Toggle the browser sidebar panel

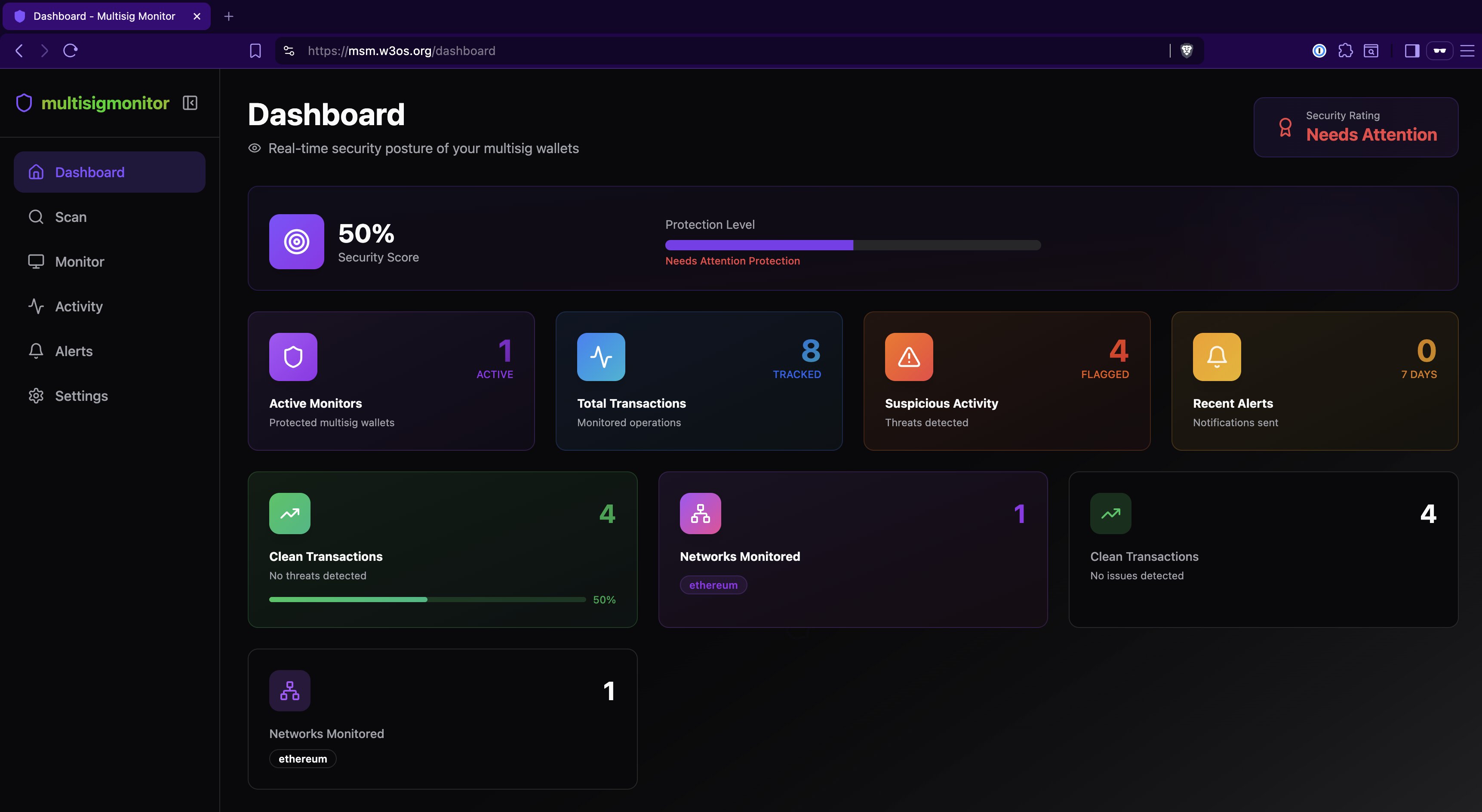tap(1411, 51)
